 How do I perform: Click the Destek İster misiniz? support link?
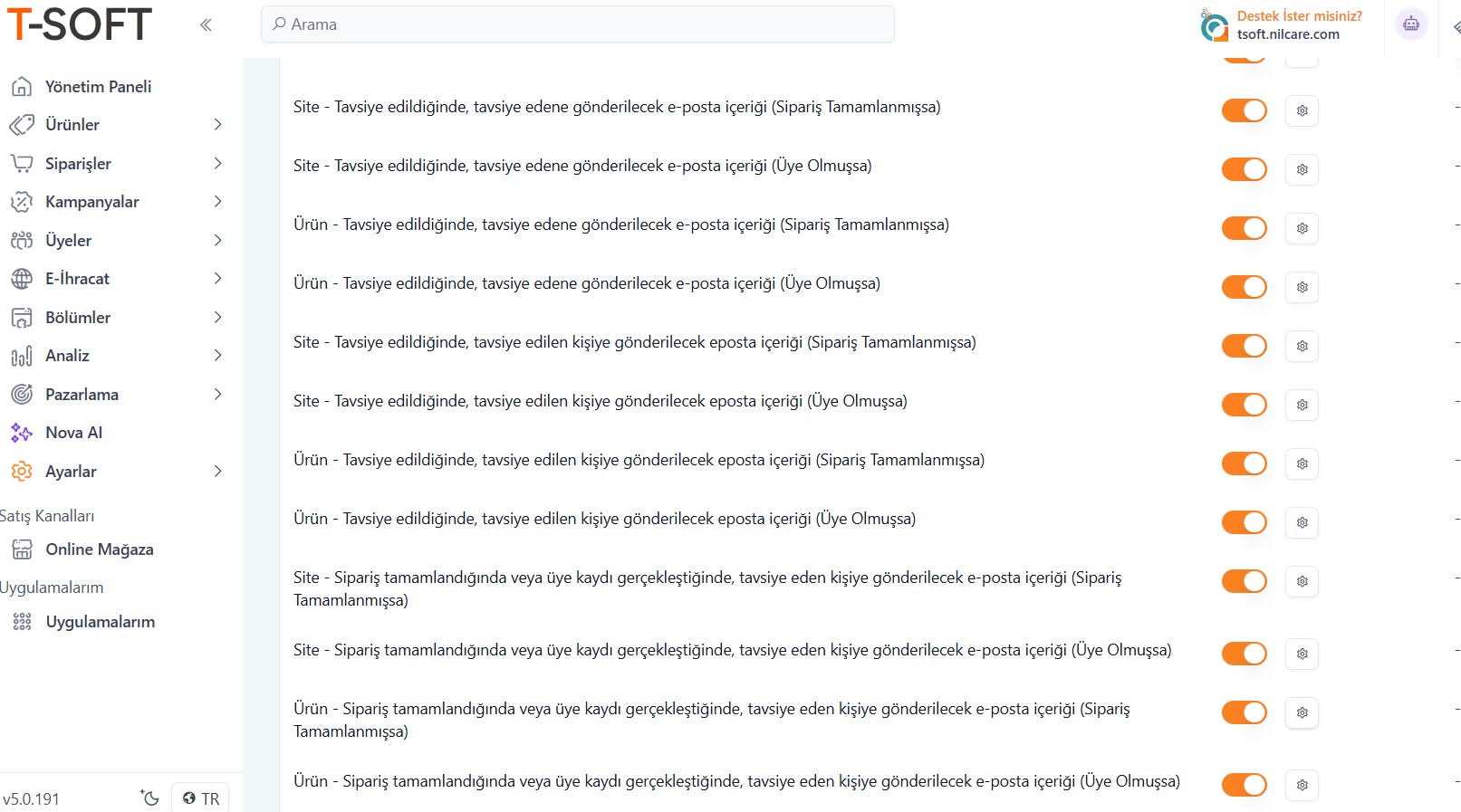pyautogui.click(x=1299, y=16)
